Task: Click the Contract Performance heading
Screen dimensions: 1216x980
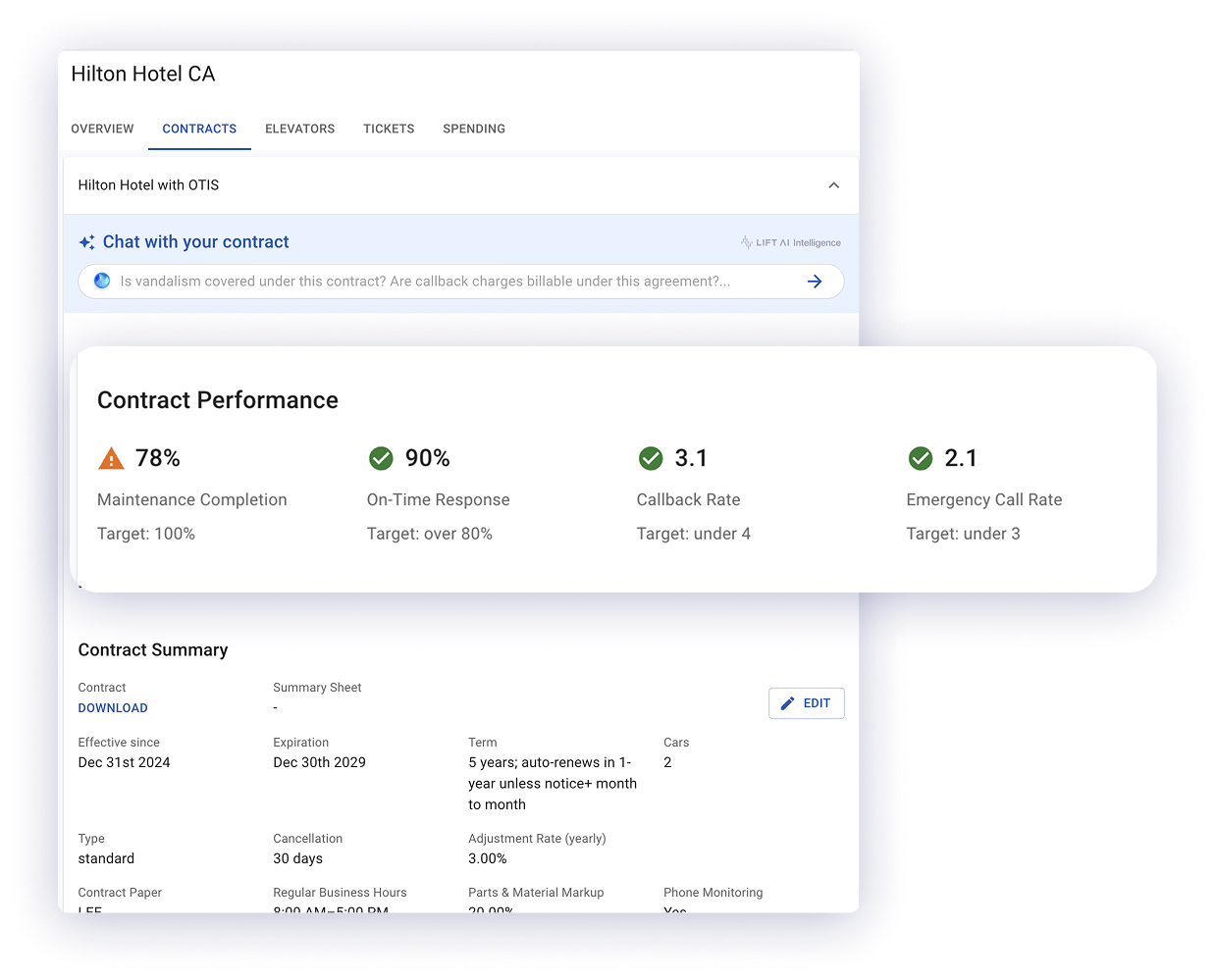Action: click(218, 400)
